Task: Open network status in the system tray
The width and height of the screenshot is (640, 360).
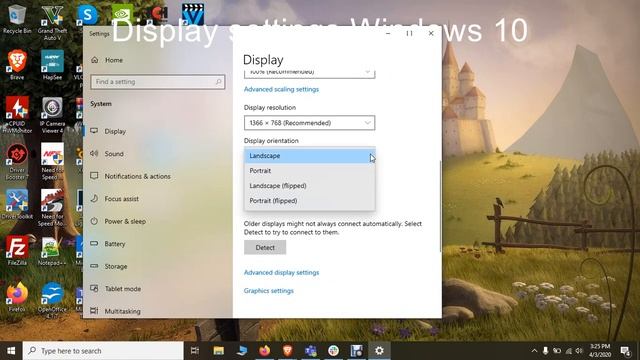Action: [x=568, y=351]
